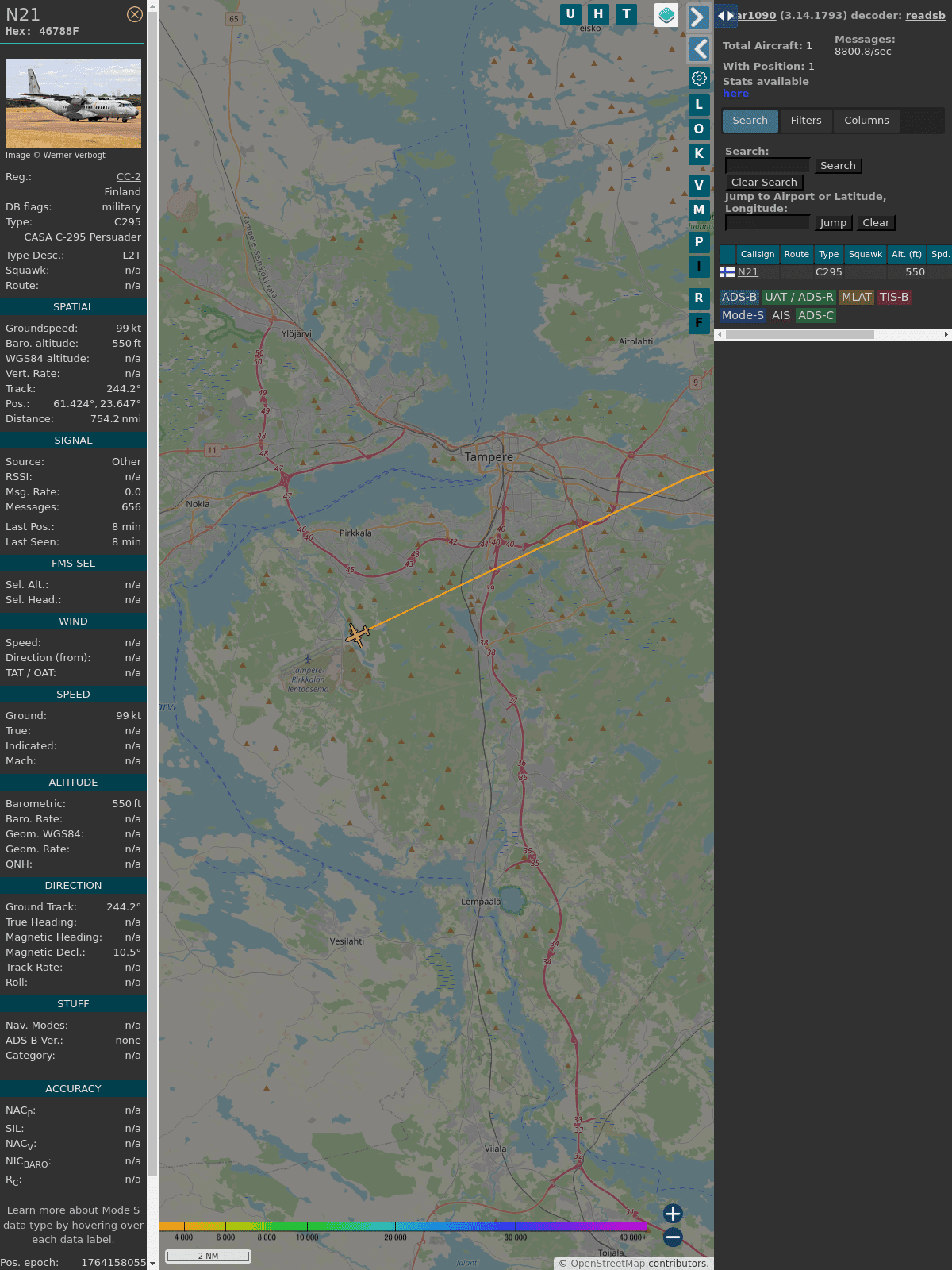Click the settings gear icon

point(699,78)
